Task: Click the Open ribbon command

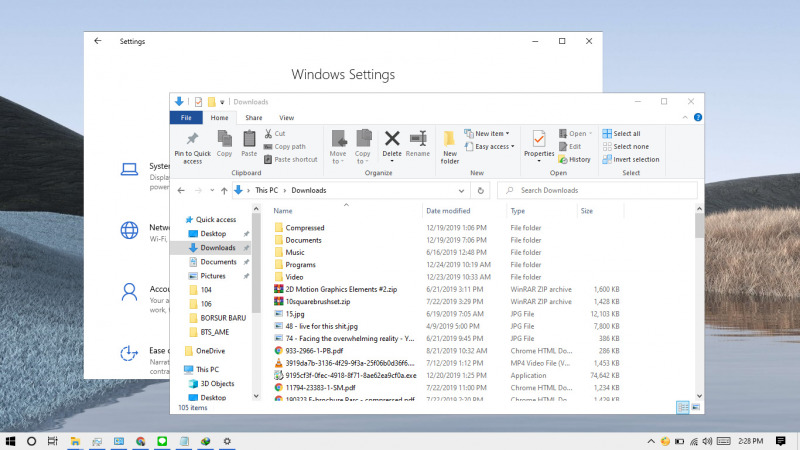Action: 575,134
